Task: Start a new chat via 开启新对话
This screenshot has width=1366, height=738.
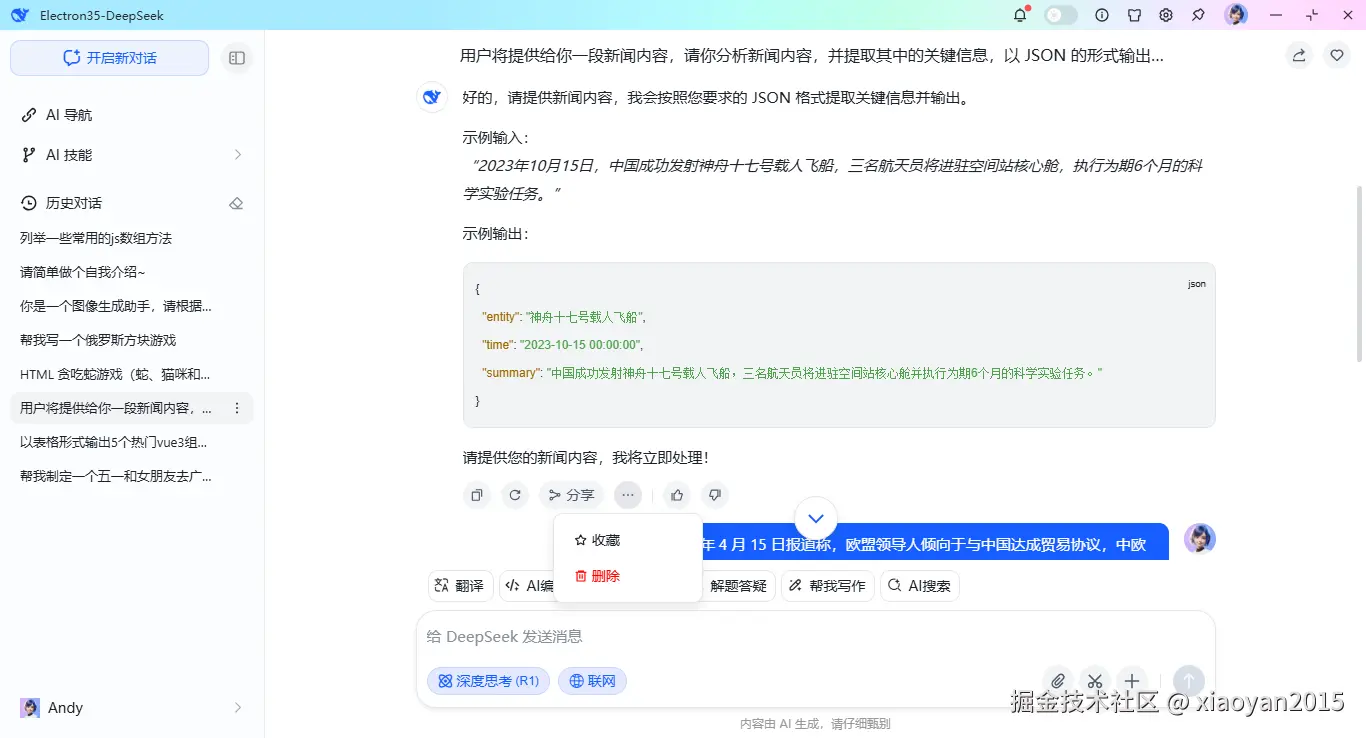Action: (109, 58)
